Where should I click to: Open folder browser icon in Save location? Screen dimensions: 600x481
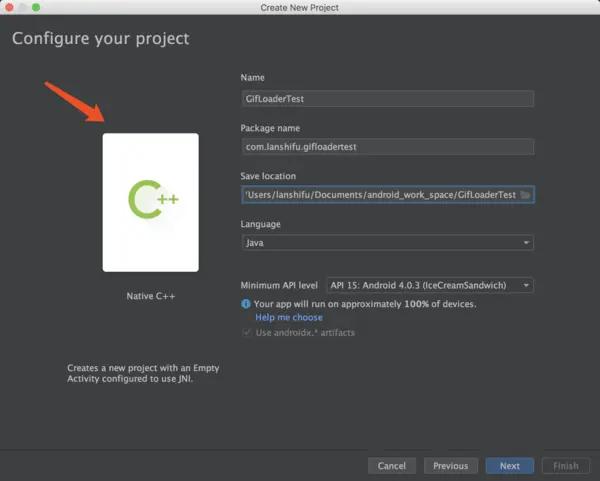(525, 195)
